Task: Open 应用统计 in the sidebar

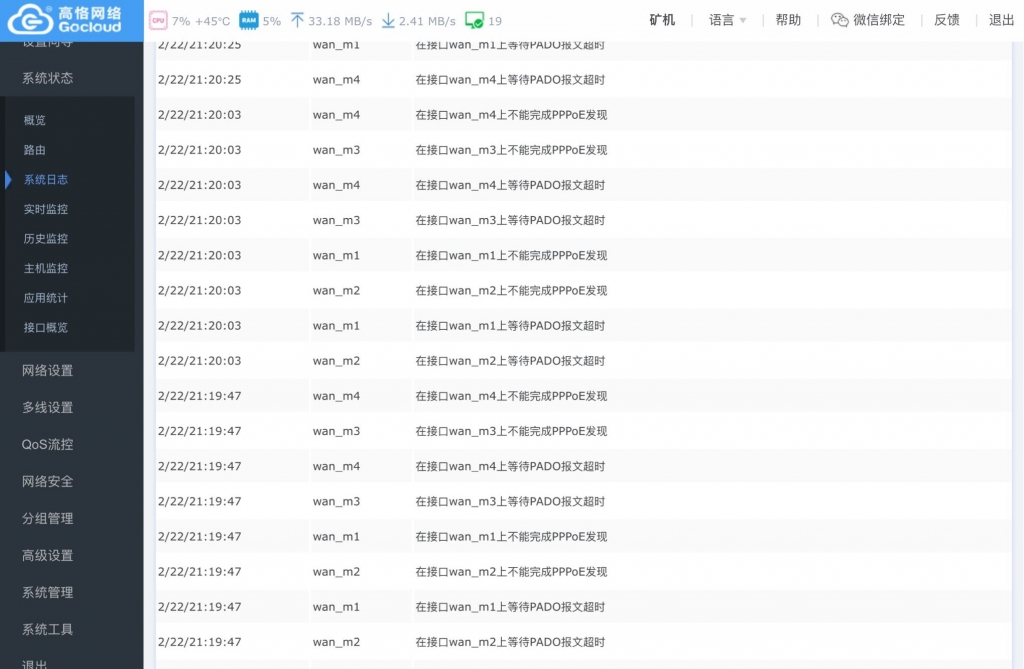Action: [x=46, y=298]
